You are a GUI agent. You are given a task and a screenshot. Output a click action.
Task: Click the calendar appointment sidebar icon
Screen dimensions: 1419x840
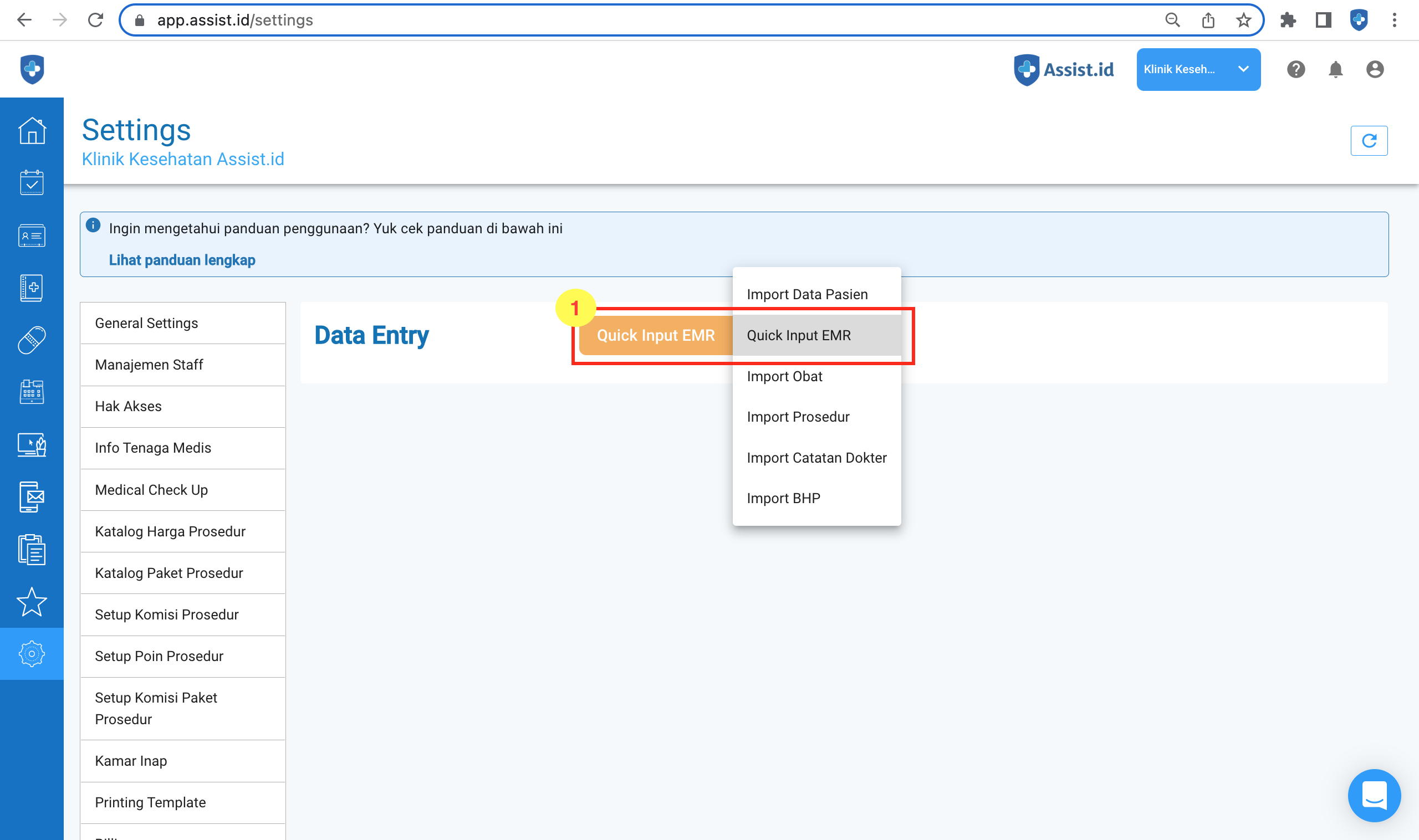[x=32, y=182]
